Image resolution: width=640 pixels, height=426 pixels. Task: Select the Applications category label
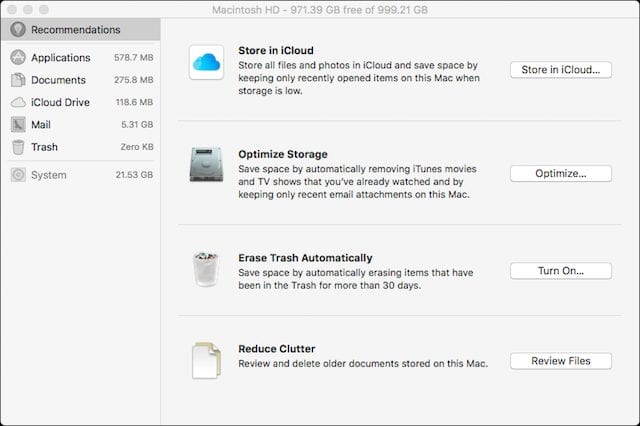pos(60,58)
